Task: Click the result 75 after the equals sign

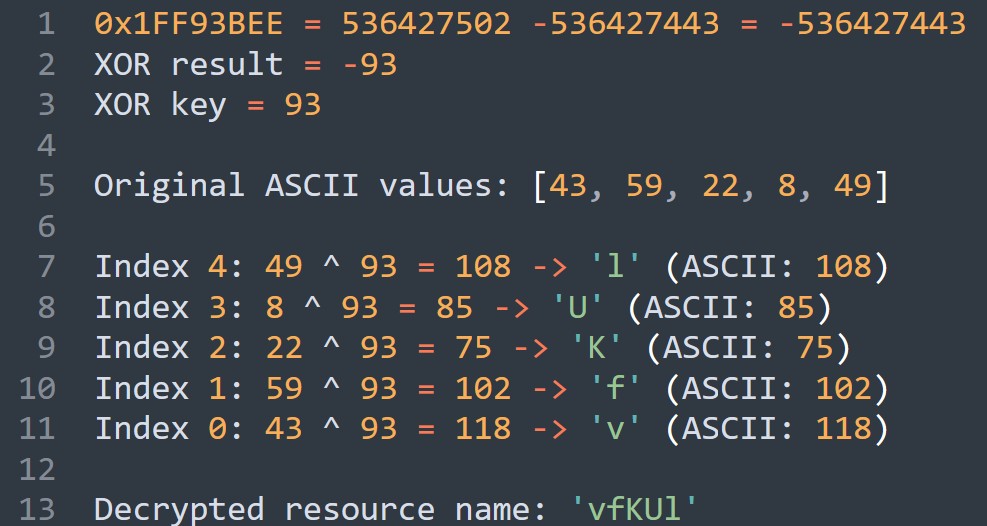Action: 472,347
